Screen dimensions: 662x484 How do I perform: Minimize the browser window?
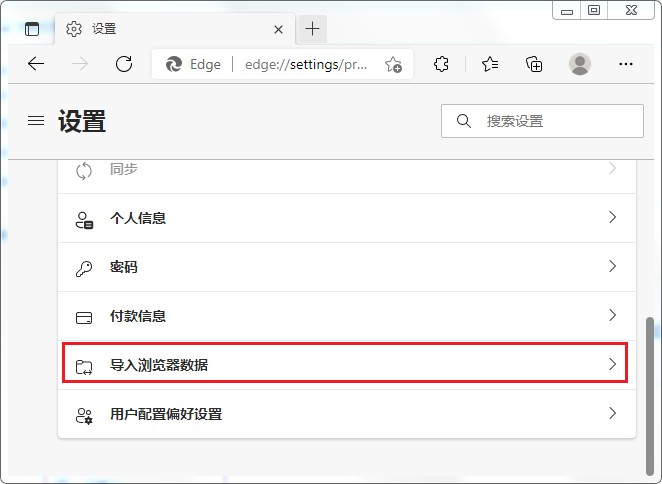[567, 10]
